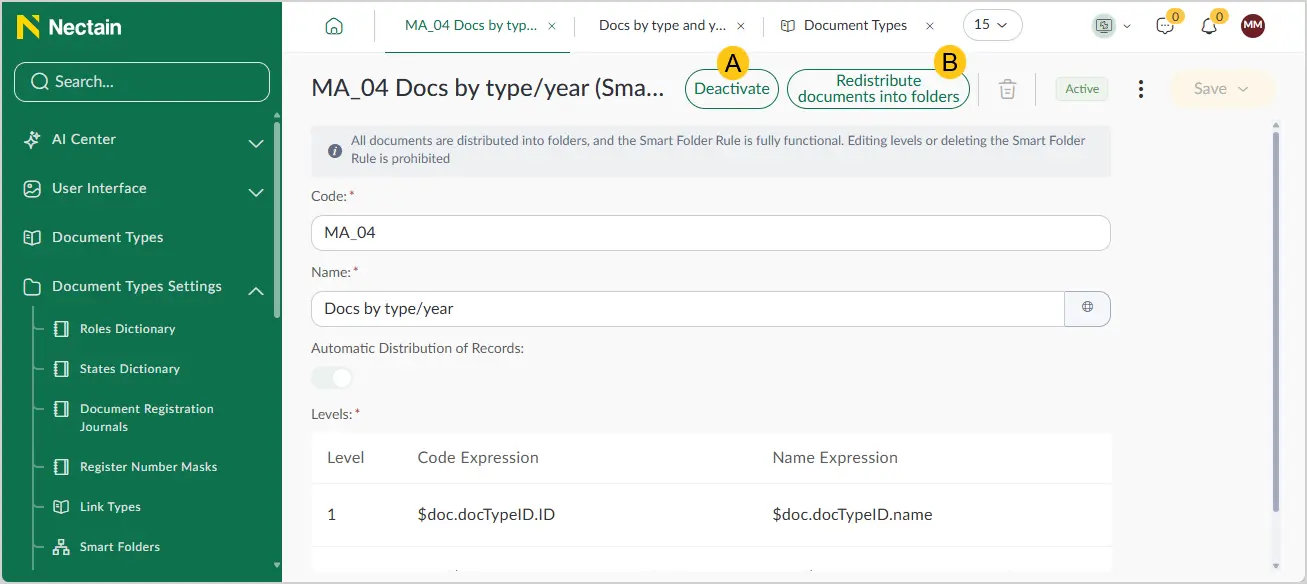Expand the AI Center menu chevron

pos(256,143)
